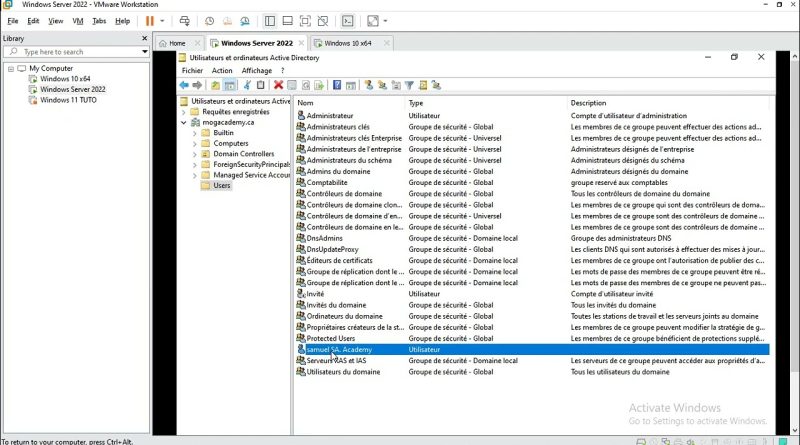Find objects in Active Directory

pyautogui.click(x=423, y=85)
